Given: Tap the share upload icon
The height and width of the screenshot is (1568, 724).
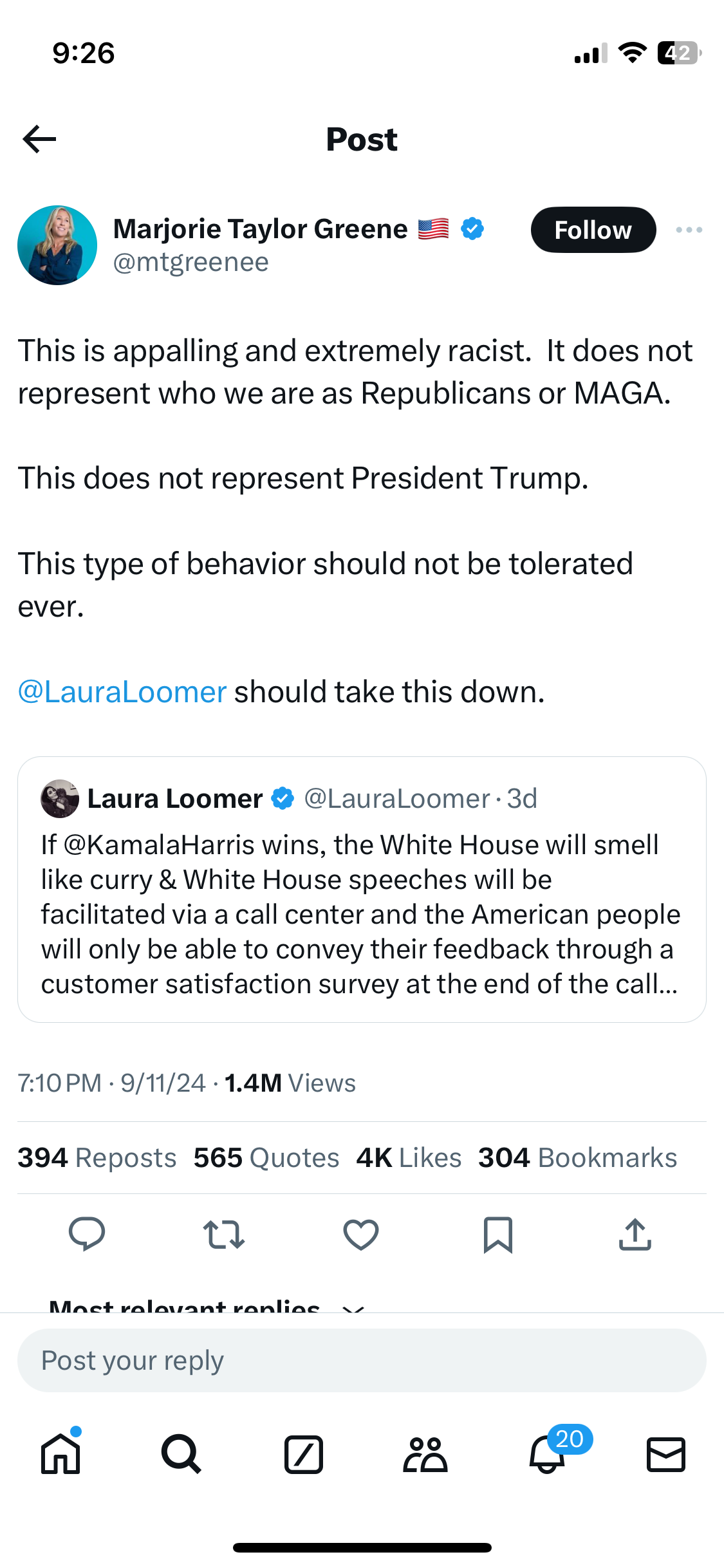Looking at the screenshot, I should (x=635, y=1234).
